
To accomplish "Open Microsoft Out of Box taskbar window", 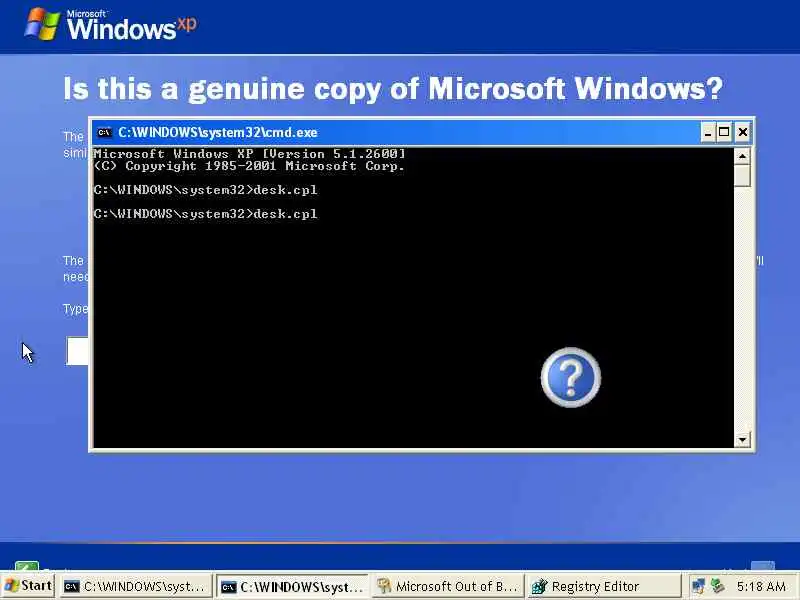I will (x=448, y=587).
